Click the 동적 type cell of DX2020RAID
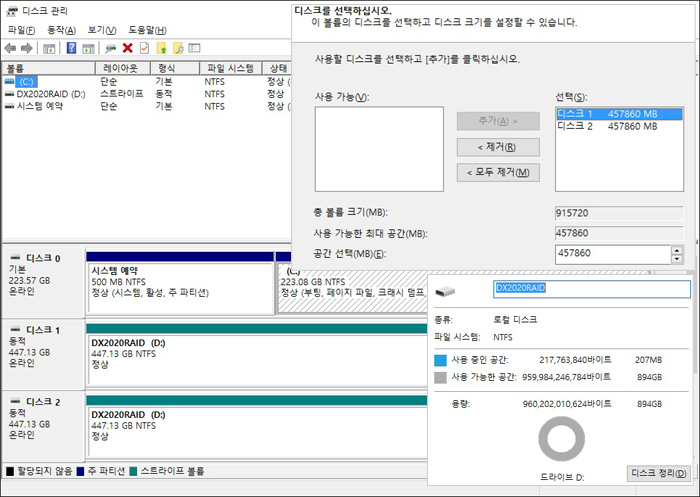Viewport: 700px width, 497px height. click(x=163, y=94)
